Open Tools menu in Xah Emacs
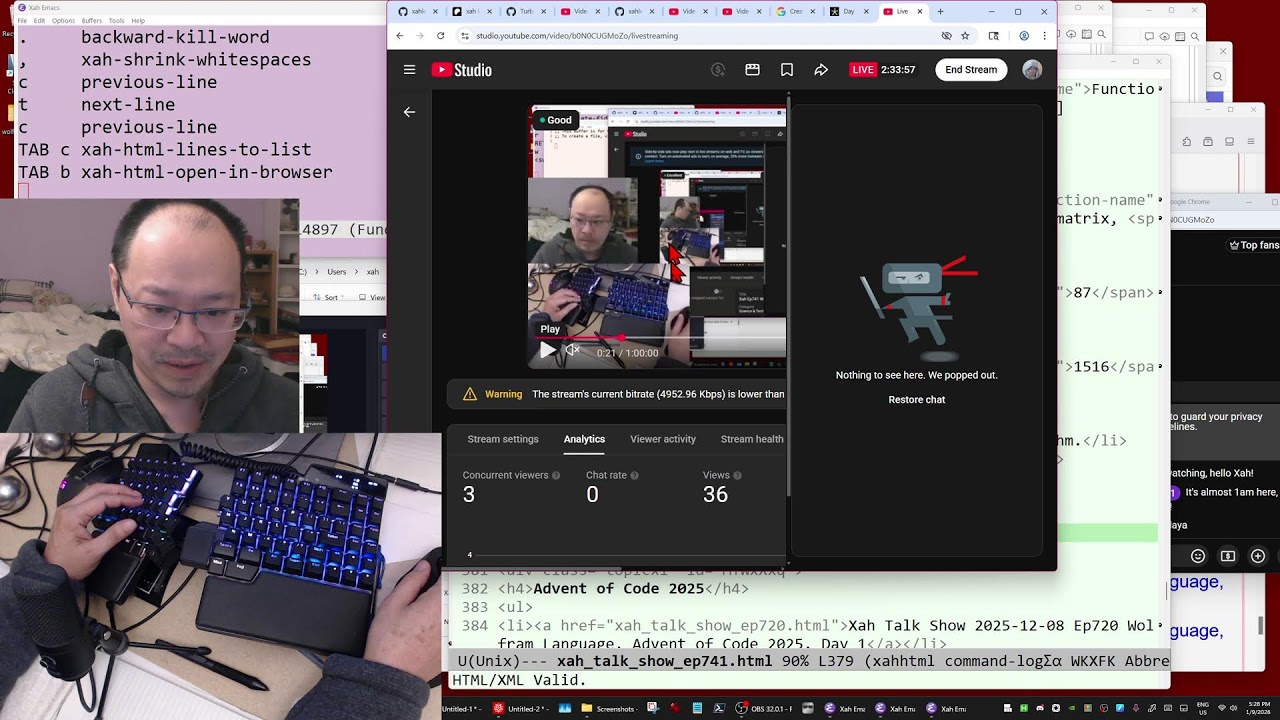This screenshot has height=720, width=1280. (116, 20)
